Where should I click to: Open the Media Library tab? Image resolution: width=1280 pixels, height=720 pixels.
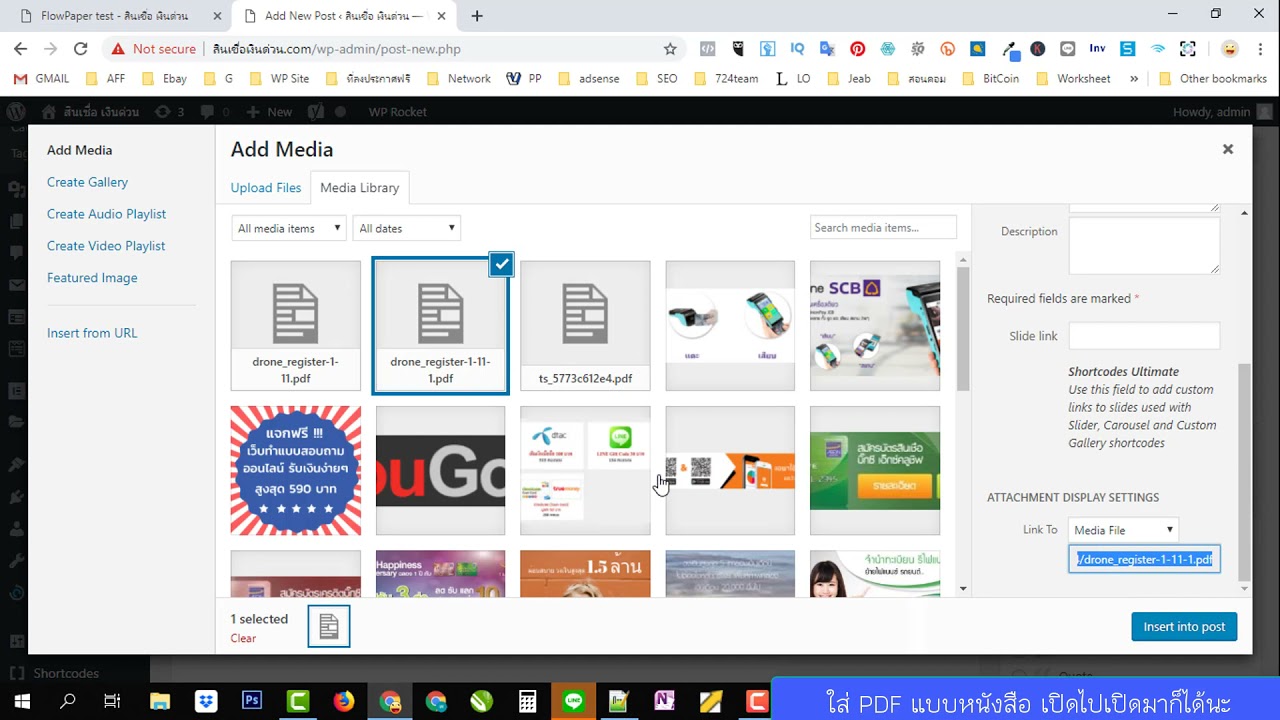tap(360, 188)
